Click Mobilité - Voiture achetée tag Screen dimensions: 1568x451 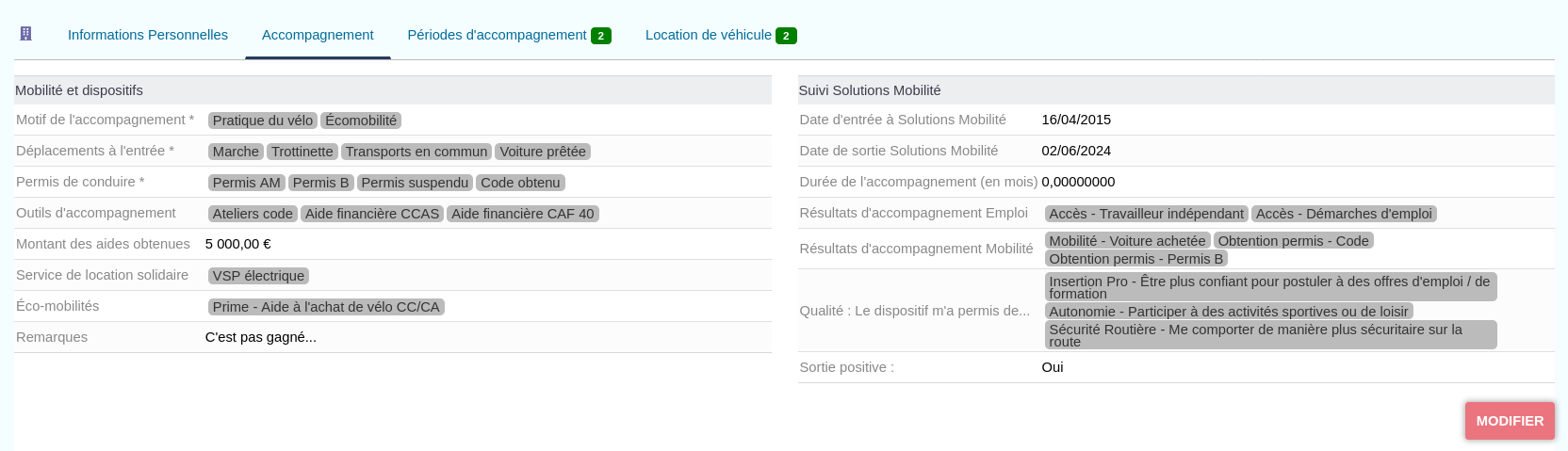(x=1127, y=241)
